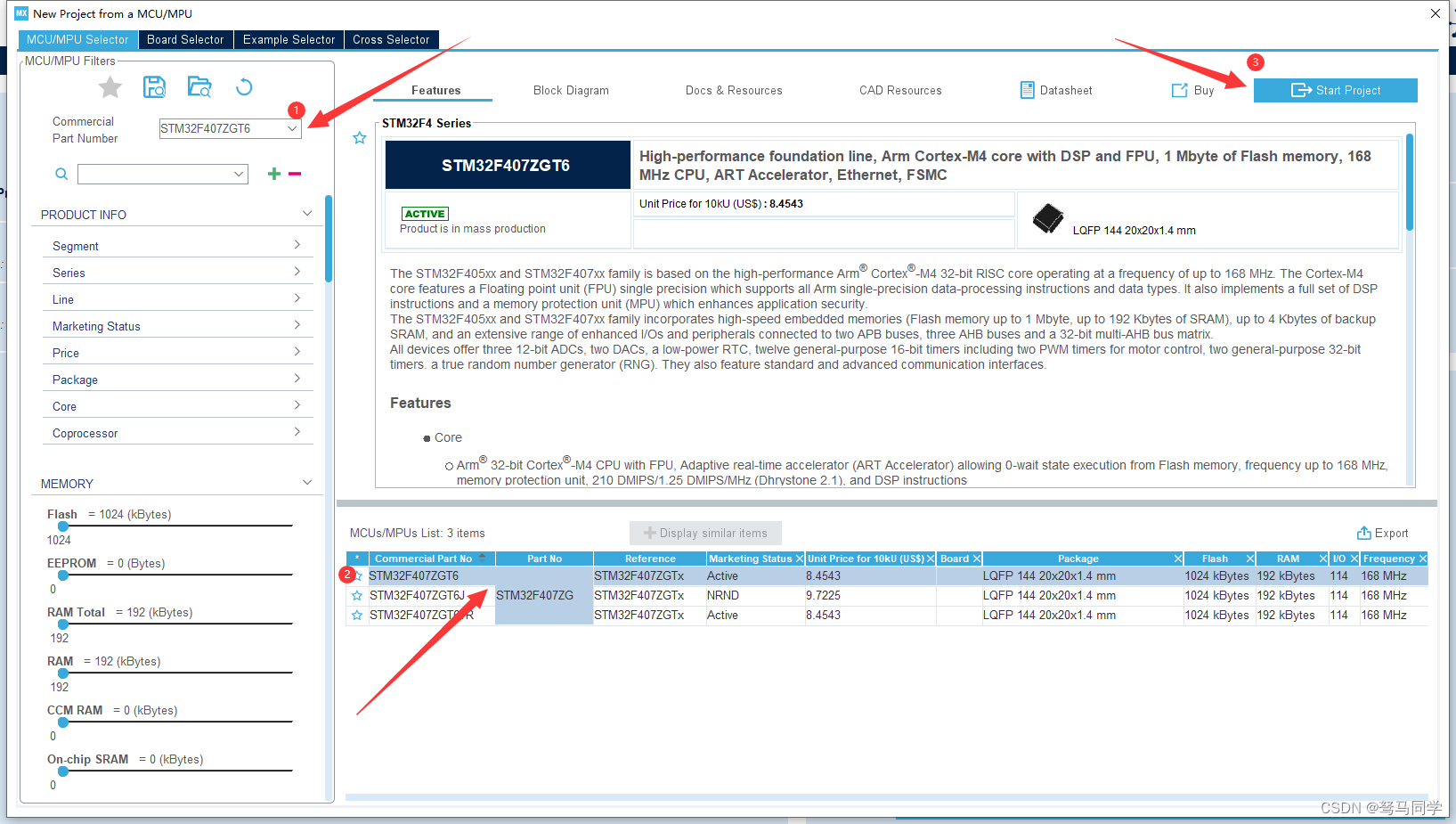1456x824 pixels.
Task: Open Commercial Part Number dropdown
Action: [x=291, y=128]
